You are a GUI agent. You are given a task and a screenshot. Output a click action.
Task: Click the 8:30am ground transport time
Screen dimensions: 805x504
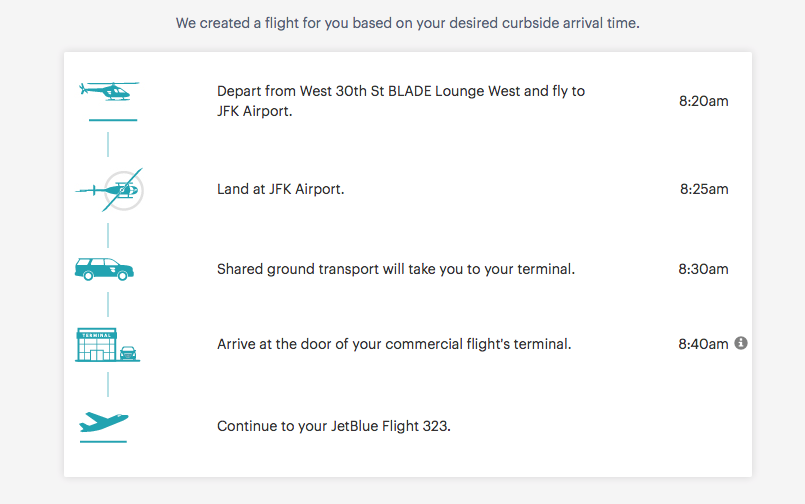(703, 269)
